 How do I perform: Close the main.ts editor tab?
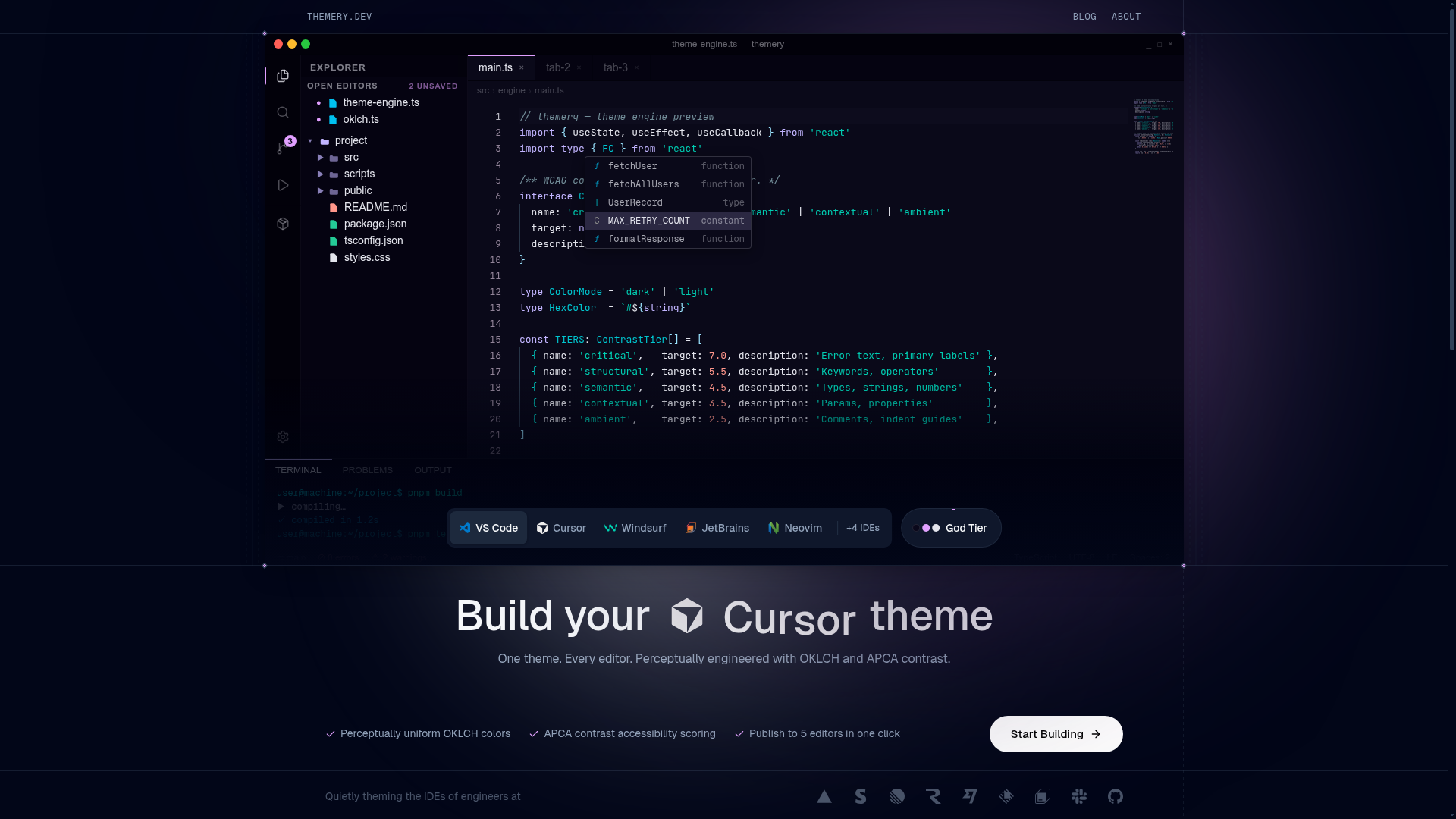click(x=522, y=68)
